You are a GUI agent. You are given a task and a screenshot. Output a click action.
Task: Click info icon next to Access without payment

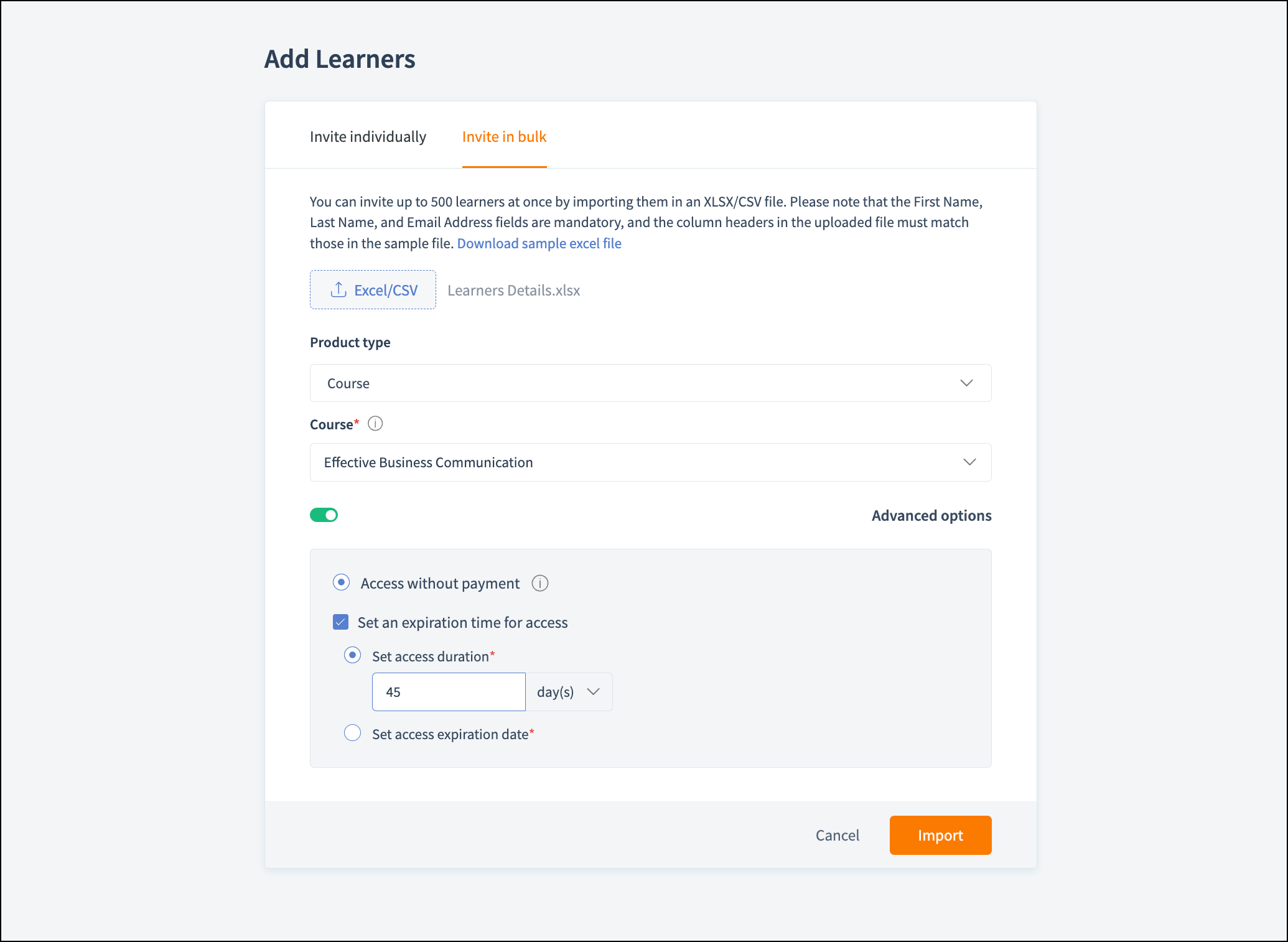click(540, 583)
